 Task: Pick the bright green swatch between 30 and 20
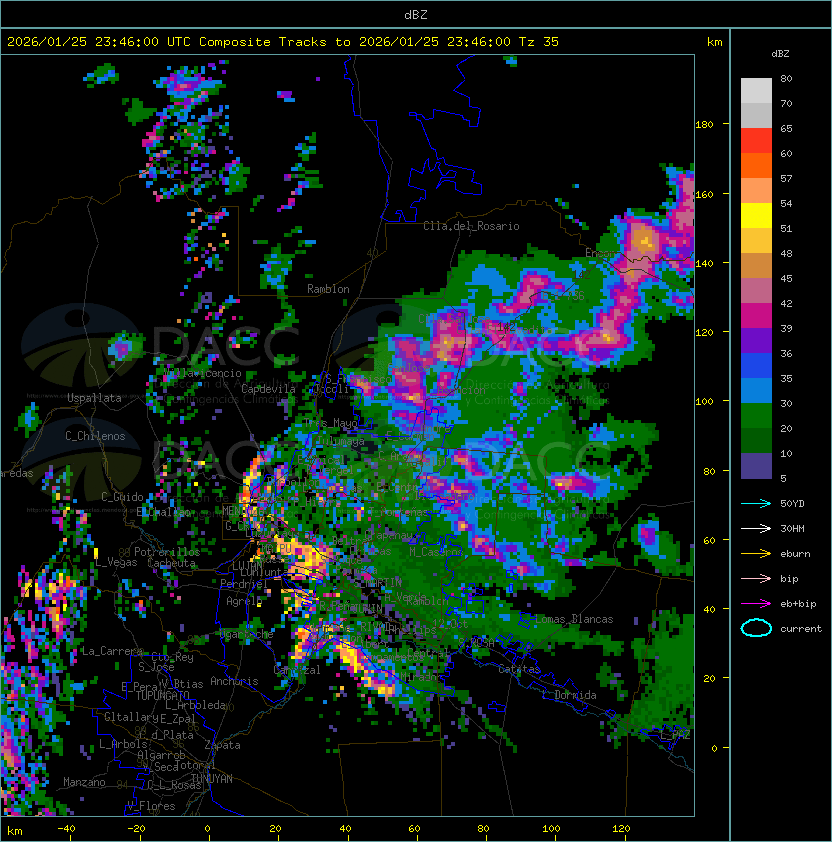pyautogui.click(x=756, y=416)
